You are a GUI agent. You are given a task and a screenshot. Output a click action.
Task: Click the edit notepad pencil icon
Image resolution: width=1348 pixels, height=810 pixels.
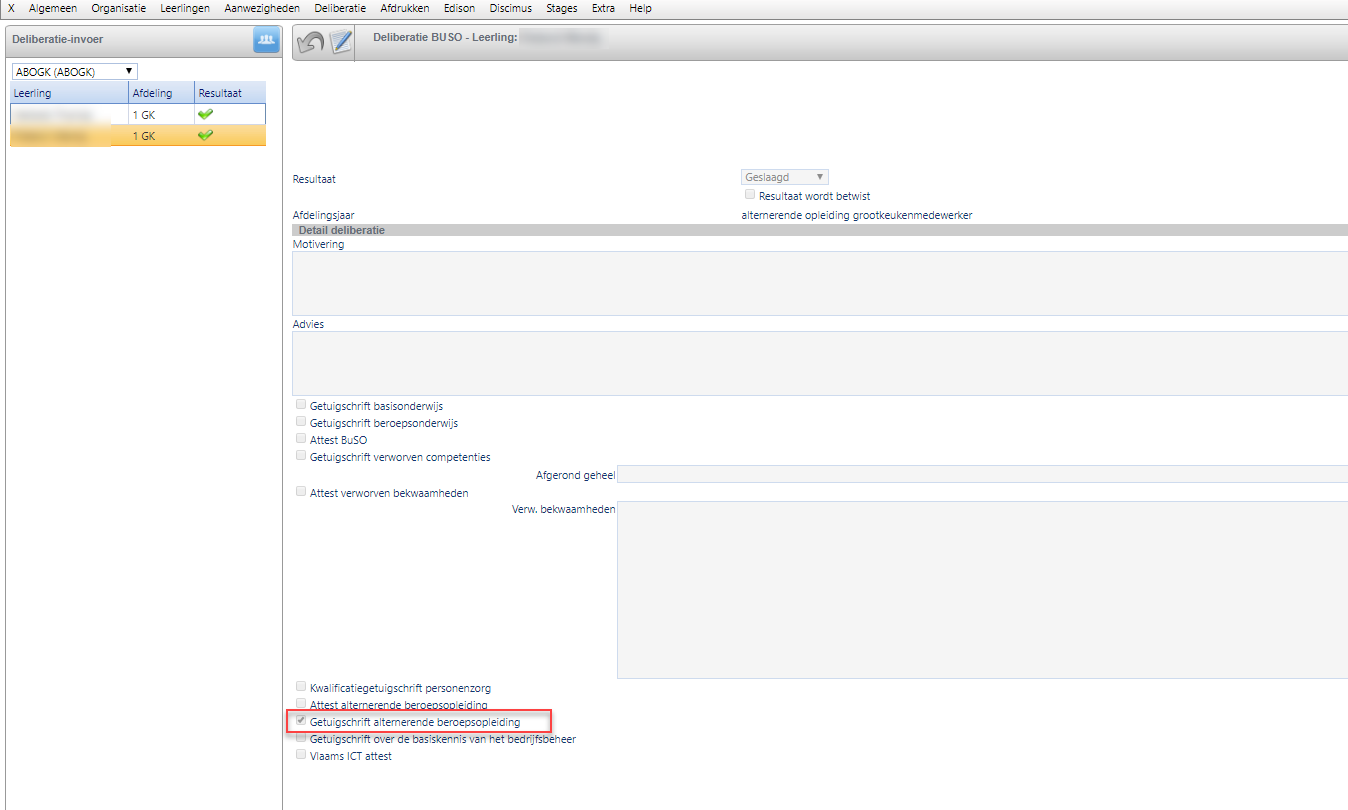coord(341,42)
